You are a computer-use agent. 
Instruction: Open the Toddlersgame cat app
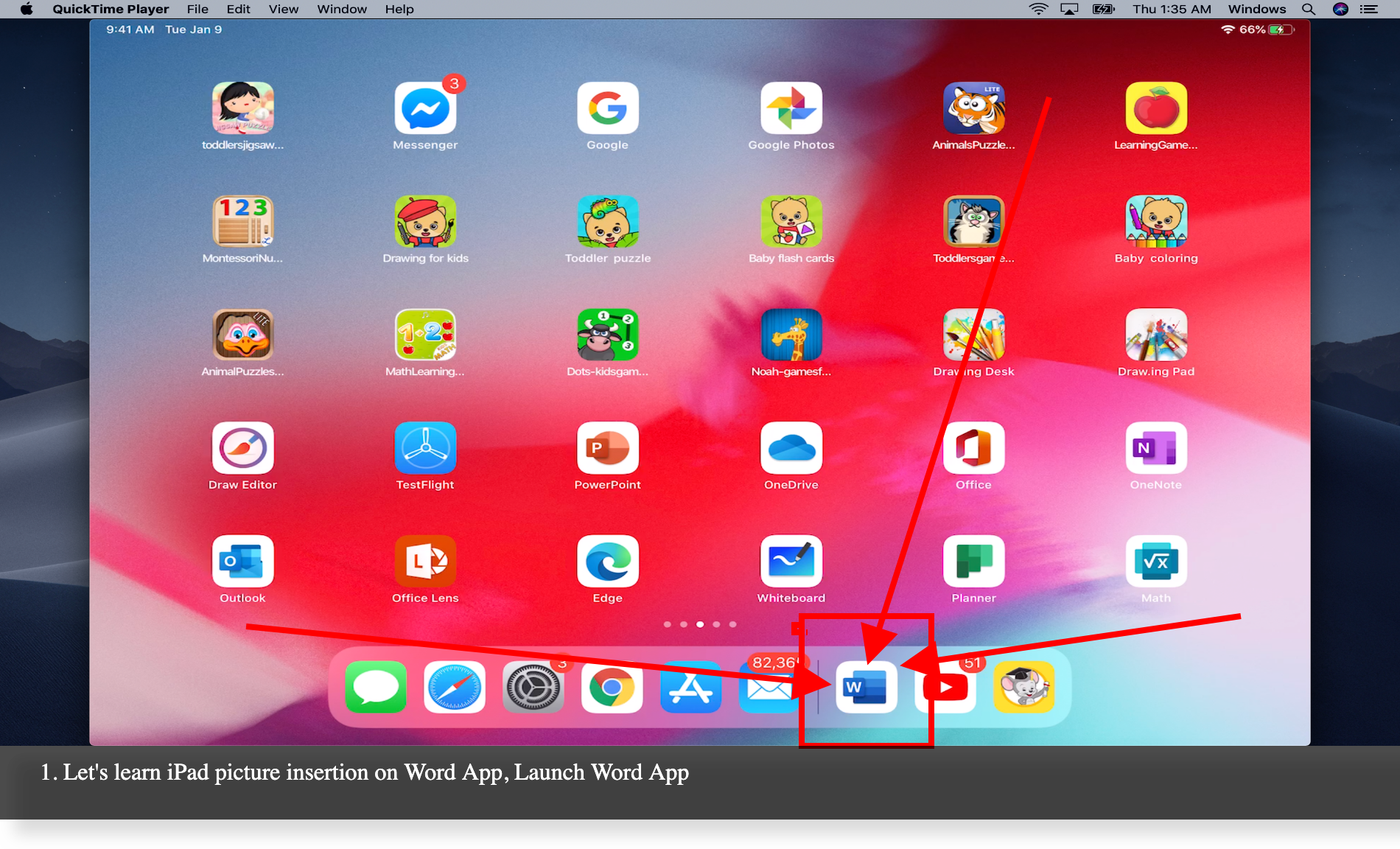coord(974,221)
